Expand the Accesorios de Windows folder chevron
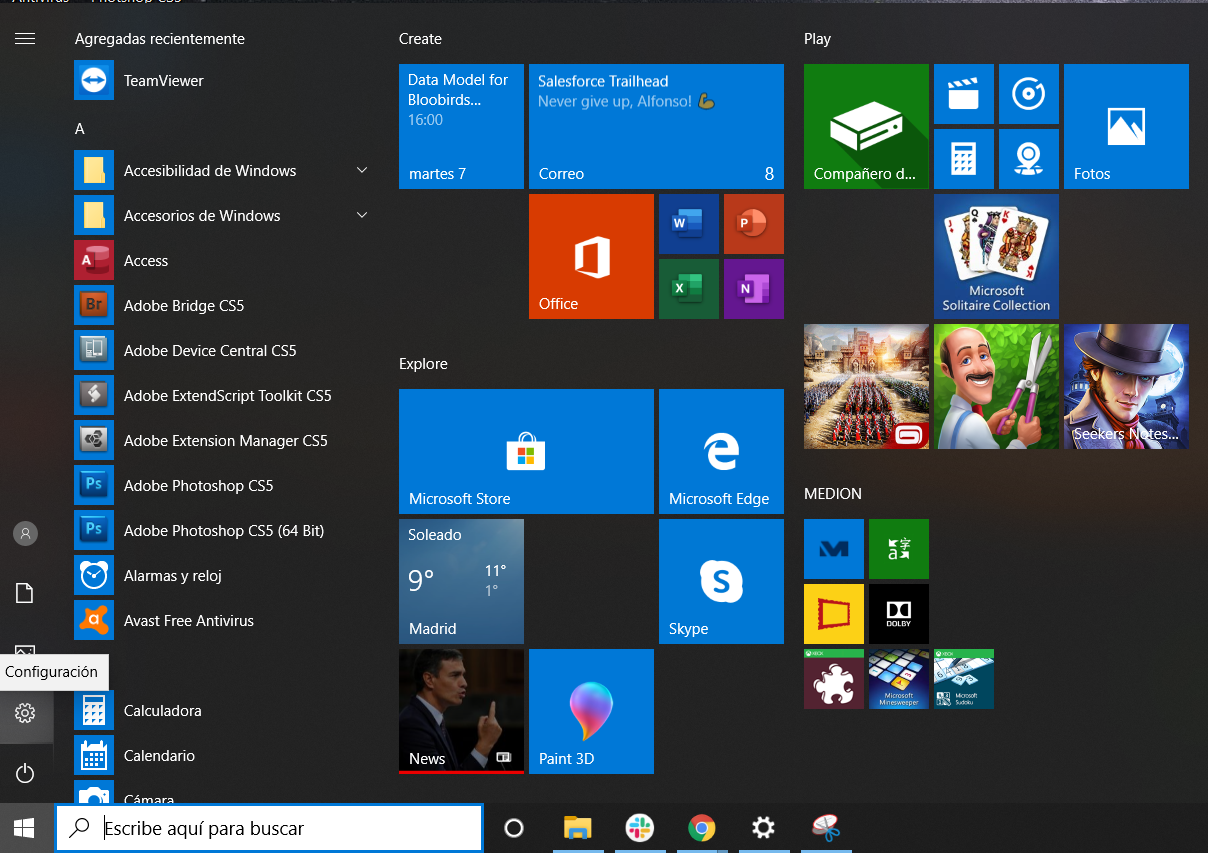 pos(362,216)
